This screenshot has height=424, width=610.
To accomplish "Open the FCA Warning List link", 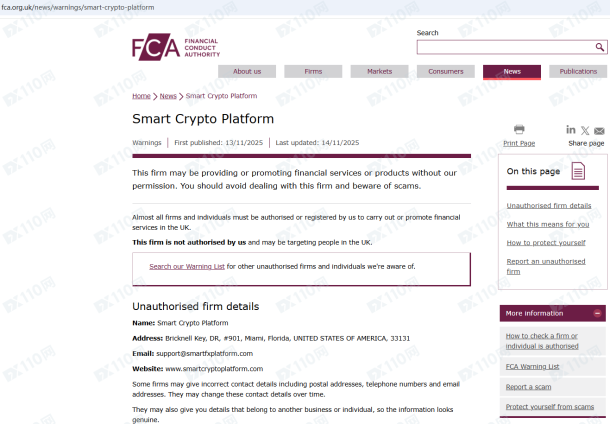I will coord(532,366).
